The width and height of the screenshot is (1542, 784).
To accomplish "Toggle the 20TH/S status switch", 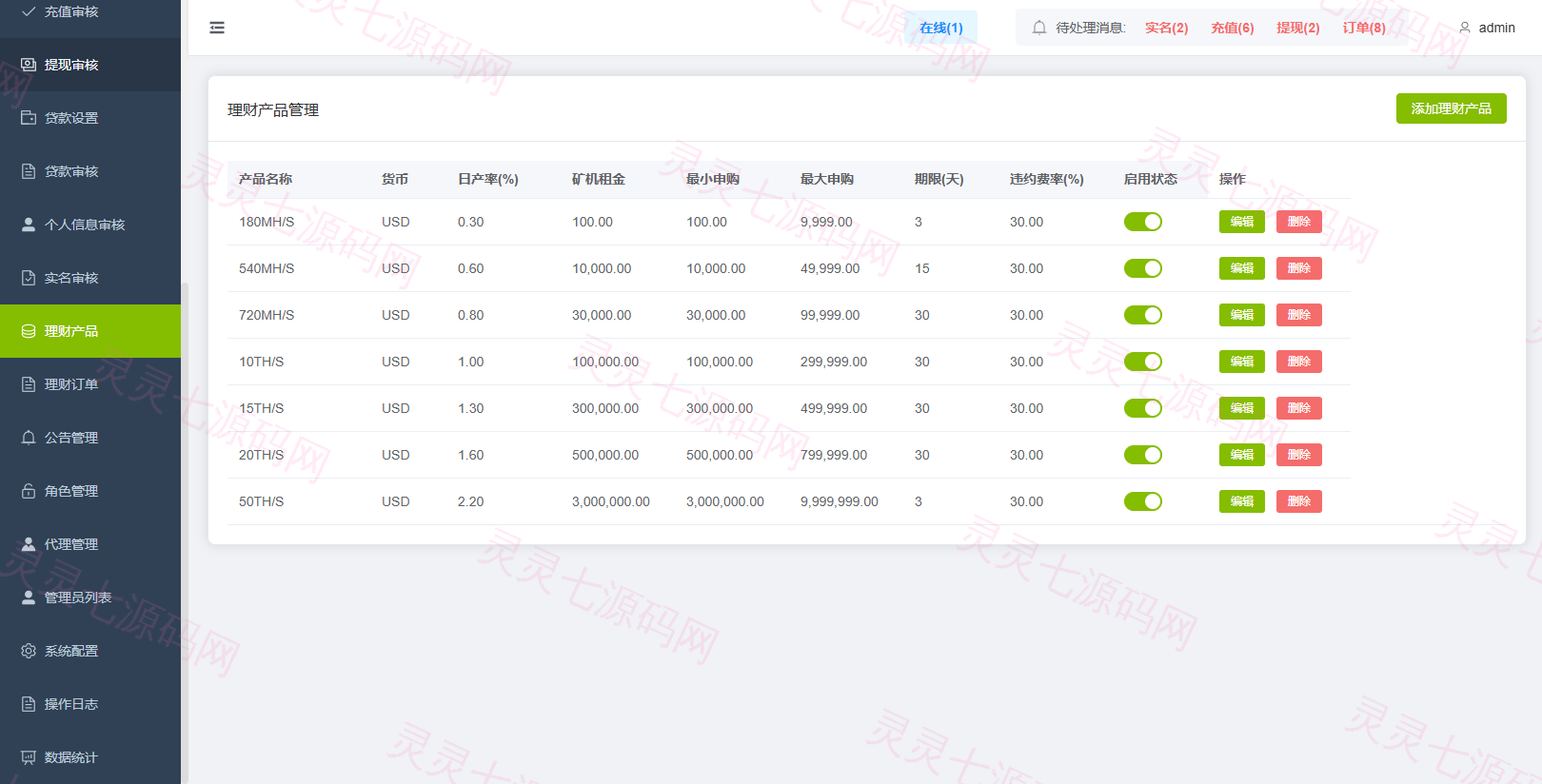I will pyautogui.click(x=1143, y=455).
